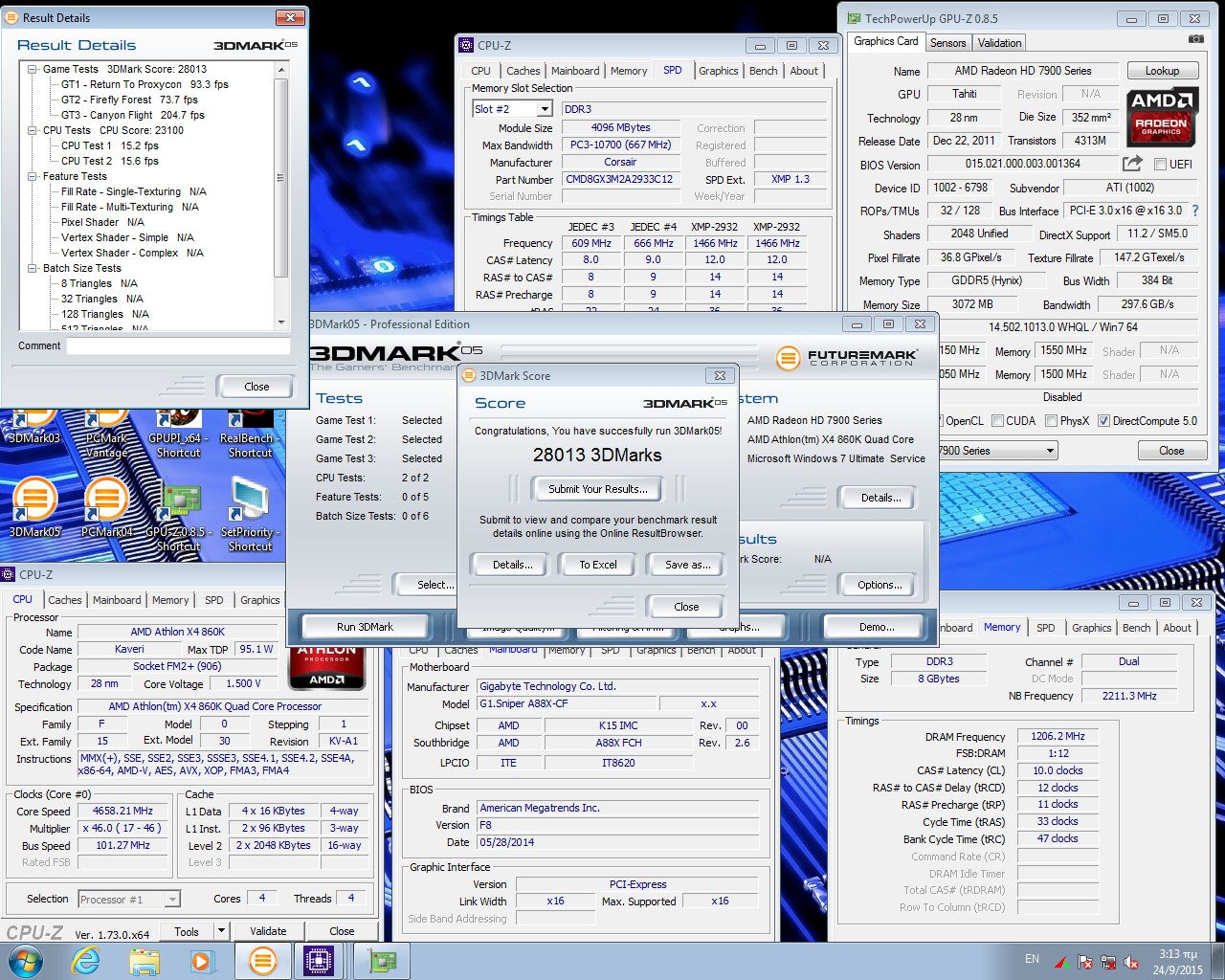
Task: Open the Mainboard tab in the CPU-Z SPD window
Action: click(x=575, y=71)
